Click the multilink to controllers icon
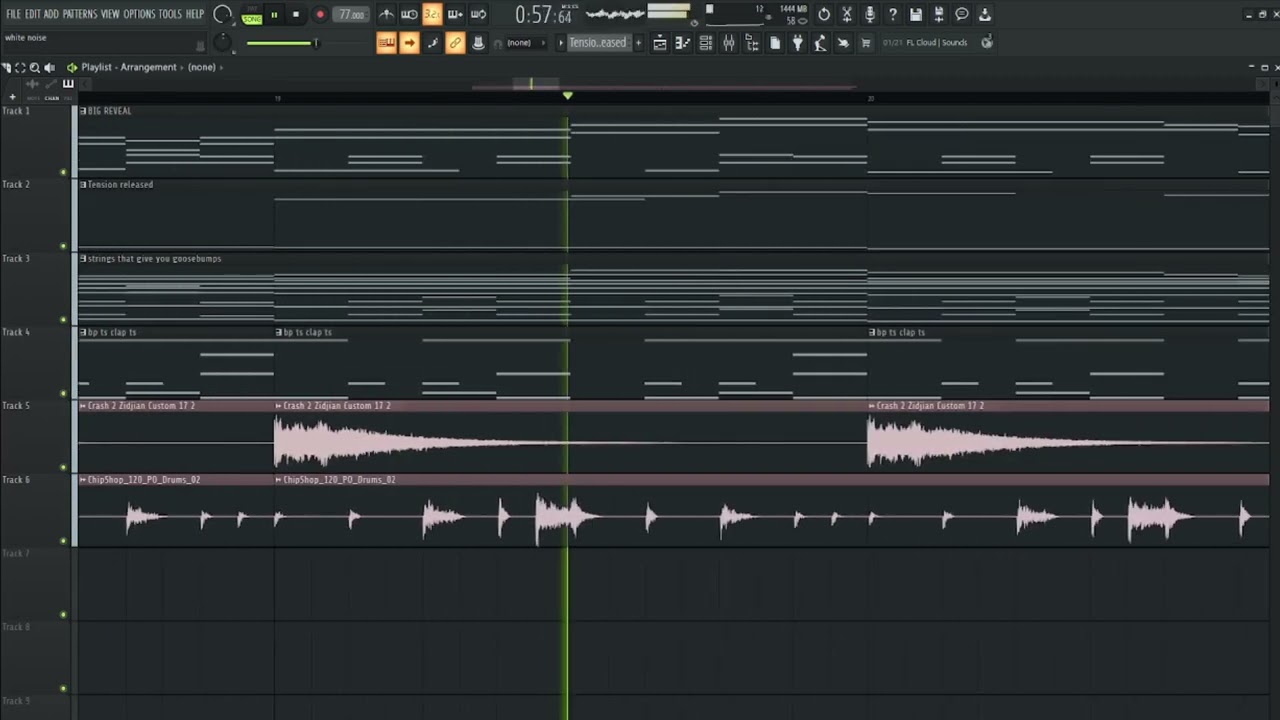The width and height of the screenshot is (1280, 720). point(478,43)
